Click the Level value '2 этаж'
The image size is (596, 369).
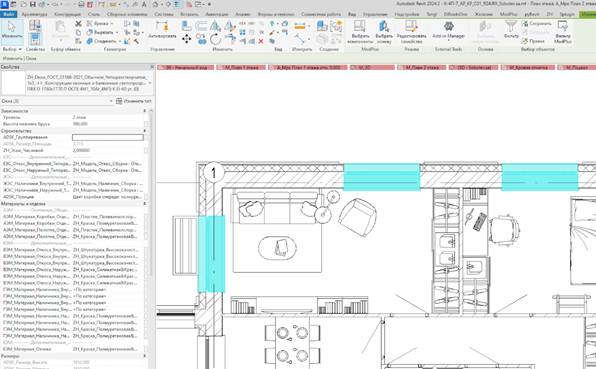(79, 117)
